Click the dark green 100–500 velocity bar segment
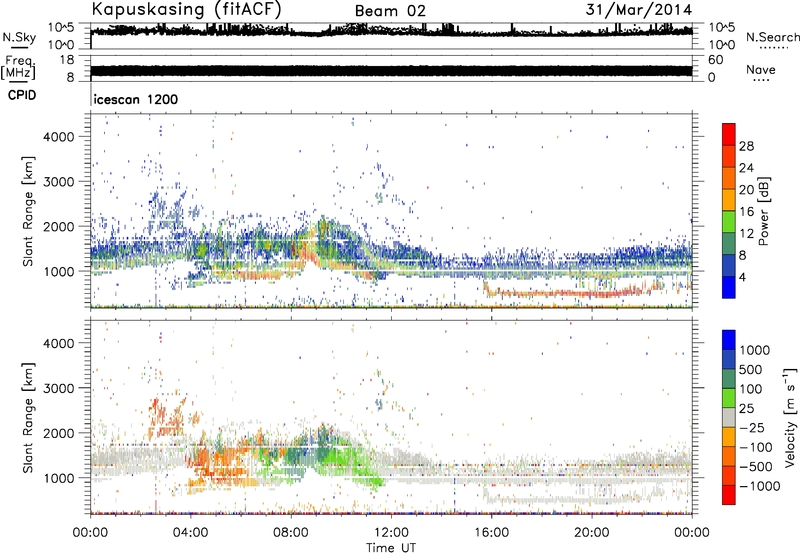This screenshot has height=554, width=800. point(729,379)
